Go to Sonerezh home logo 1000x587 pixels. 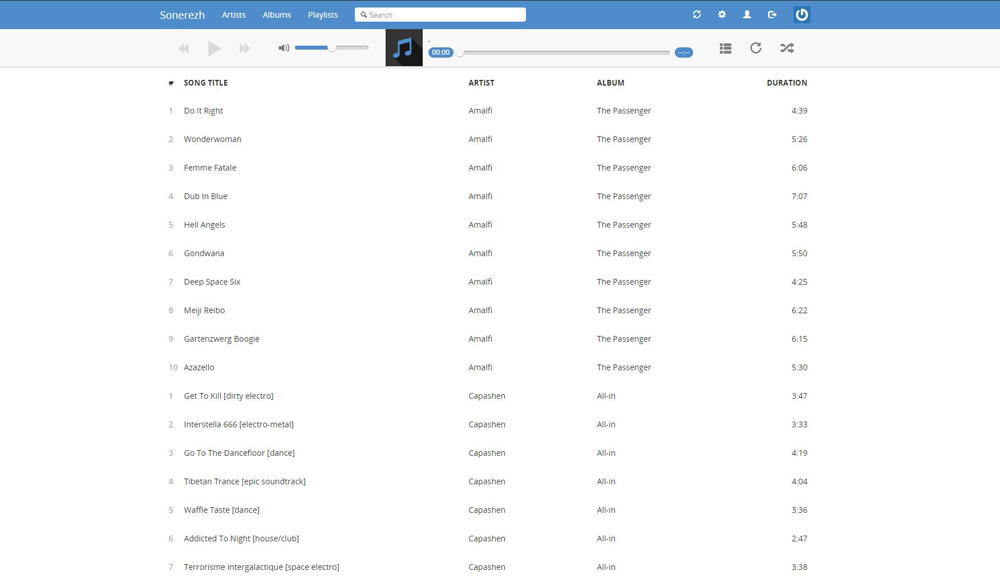[182, 15]
